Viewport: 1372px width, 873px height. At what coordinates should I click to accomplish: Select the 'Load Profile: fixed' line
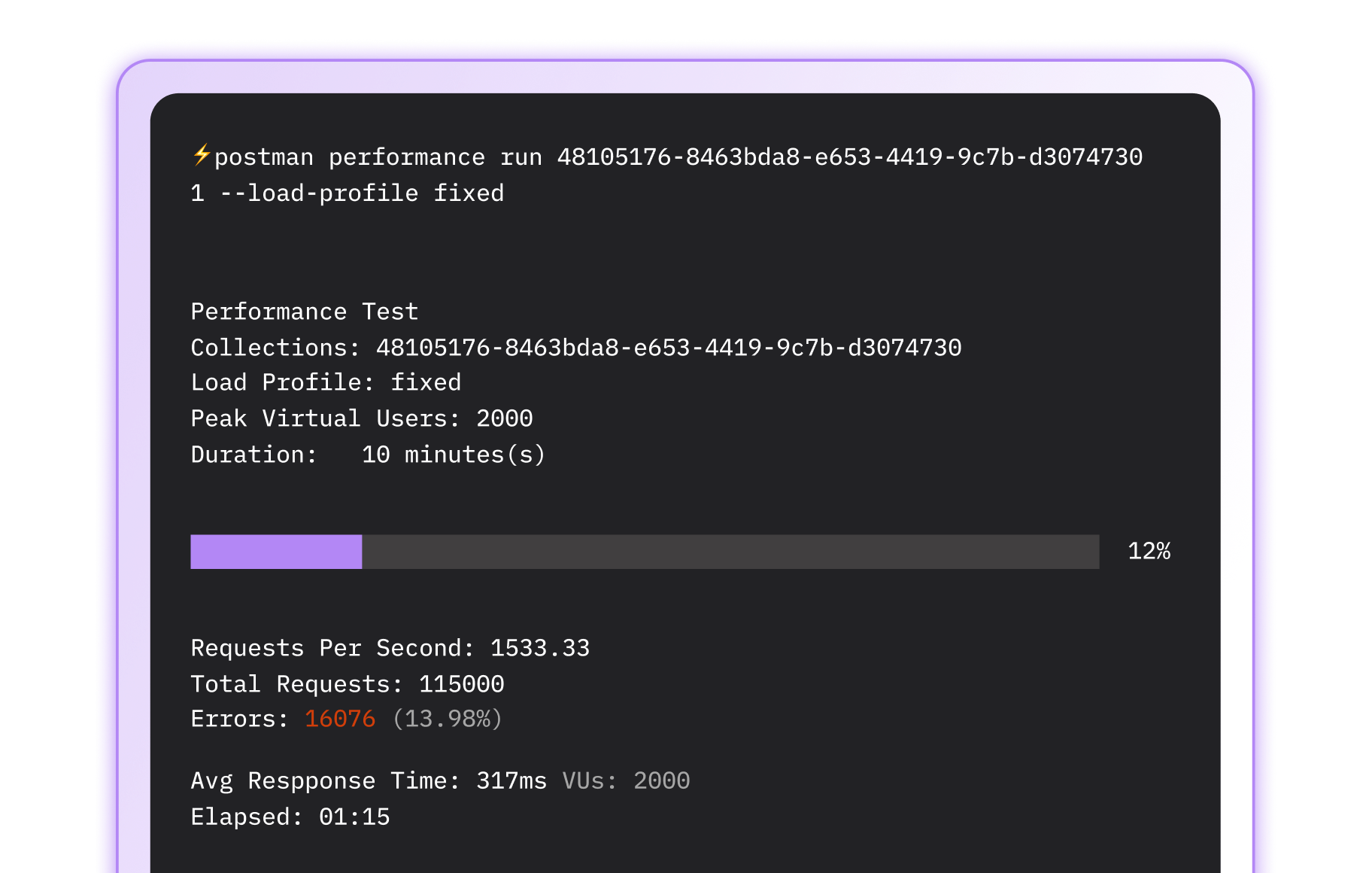coord(325,382)
